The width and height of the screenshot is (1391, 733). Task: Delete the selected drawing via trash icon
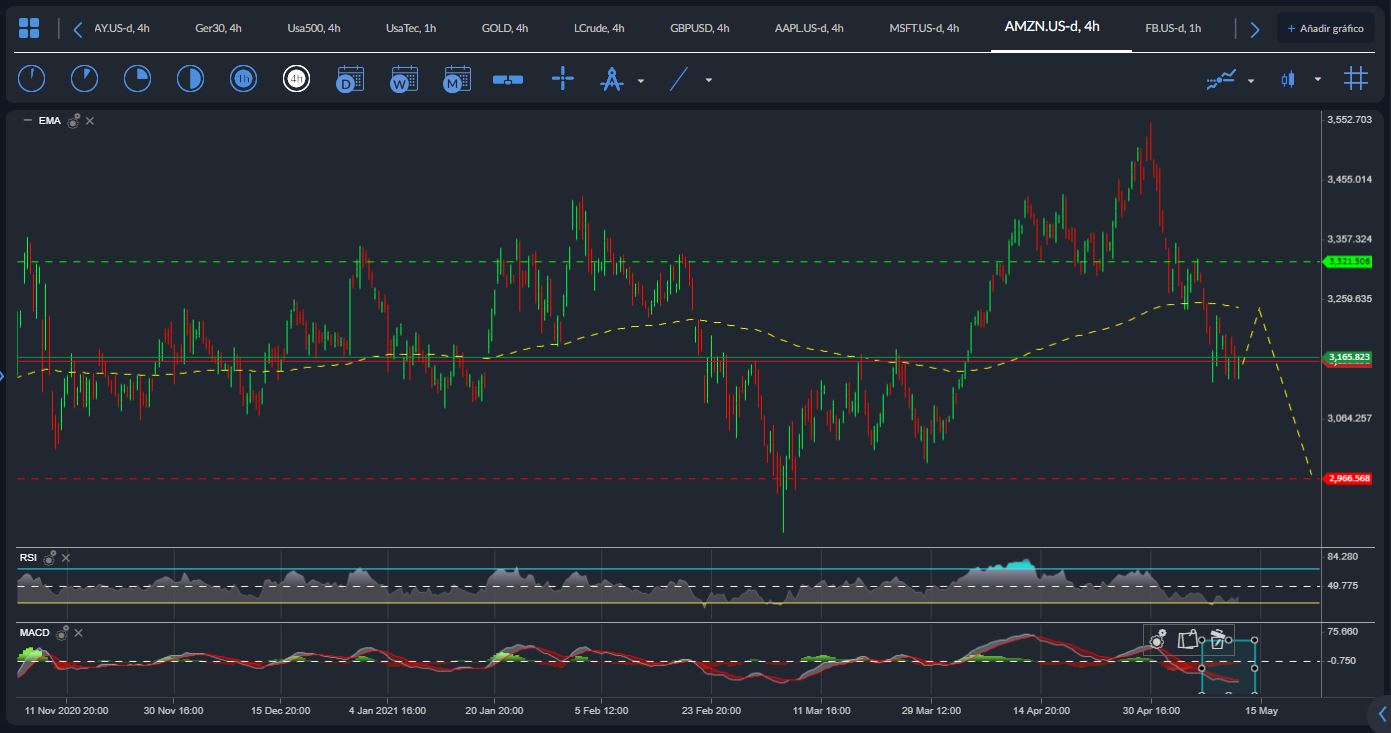point(1218,642)
